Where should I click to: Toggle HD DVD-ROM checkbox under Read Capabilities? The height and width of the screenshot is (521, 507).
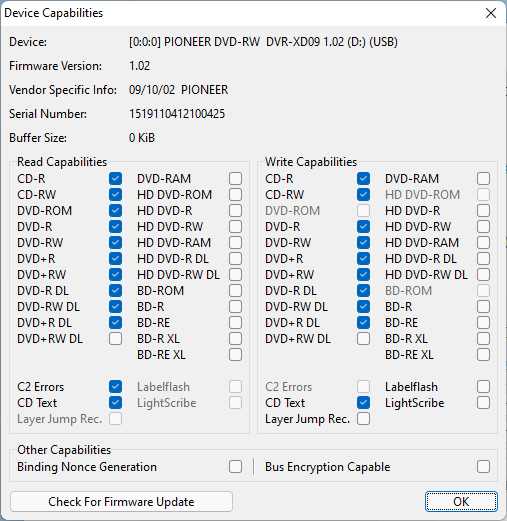235,195
